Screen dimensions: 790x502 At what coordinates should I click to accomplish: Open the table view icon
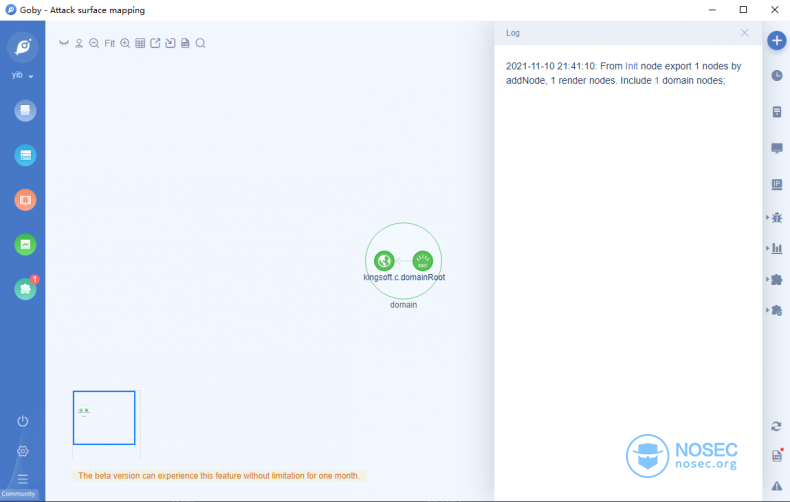140,43
